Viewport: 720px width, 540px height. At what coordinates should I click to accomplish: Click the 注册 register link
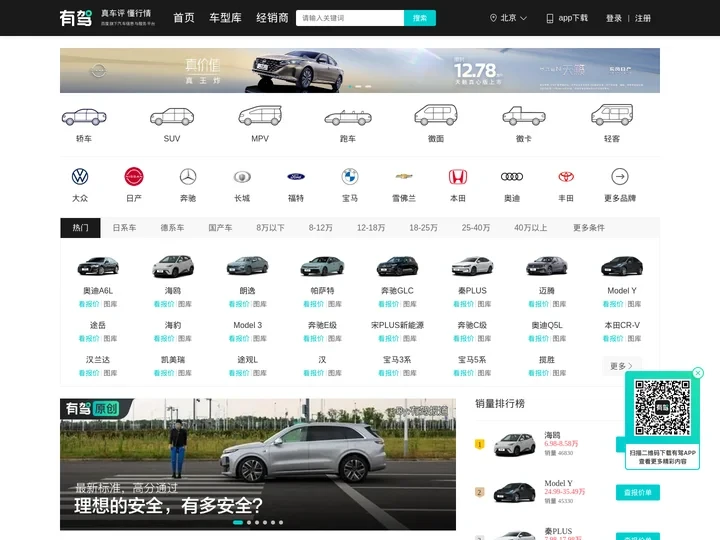tap(643, 18)
